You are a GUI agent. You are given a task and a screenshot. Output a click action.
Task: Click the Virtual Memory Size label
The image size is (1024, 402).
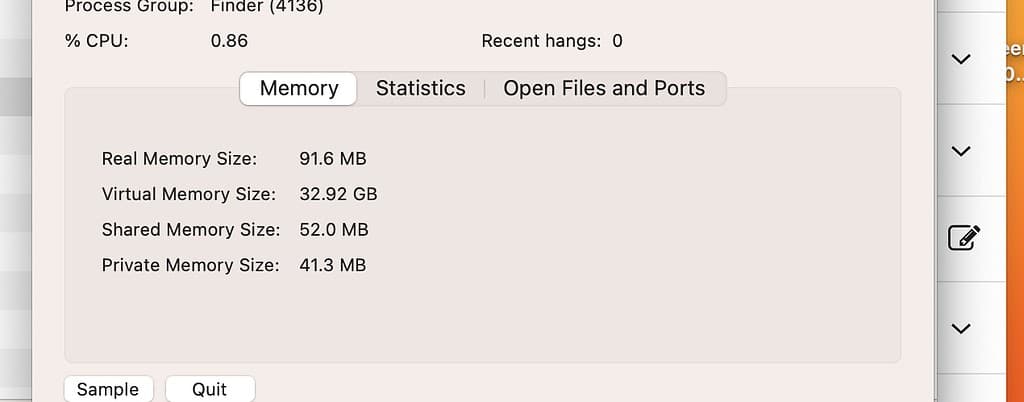pyautogui.click(x=188, y=194)
